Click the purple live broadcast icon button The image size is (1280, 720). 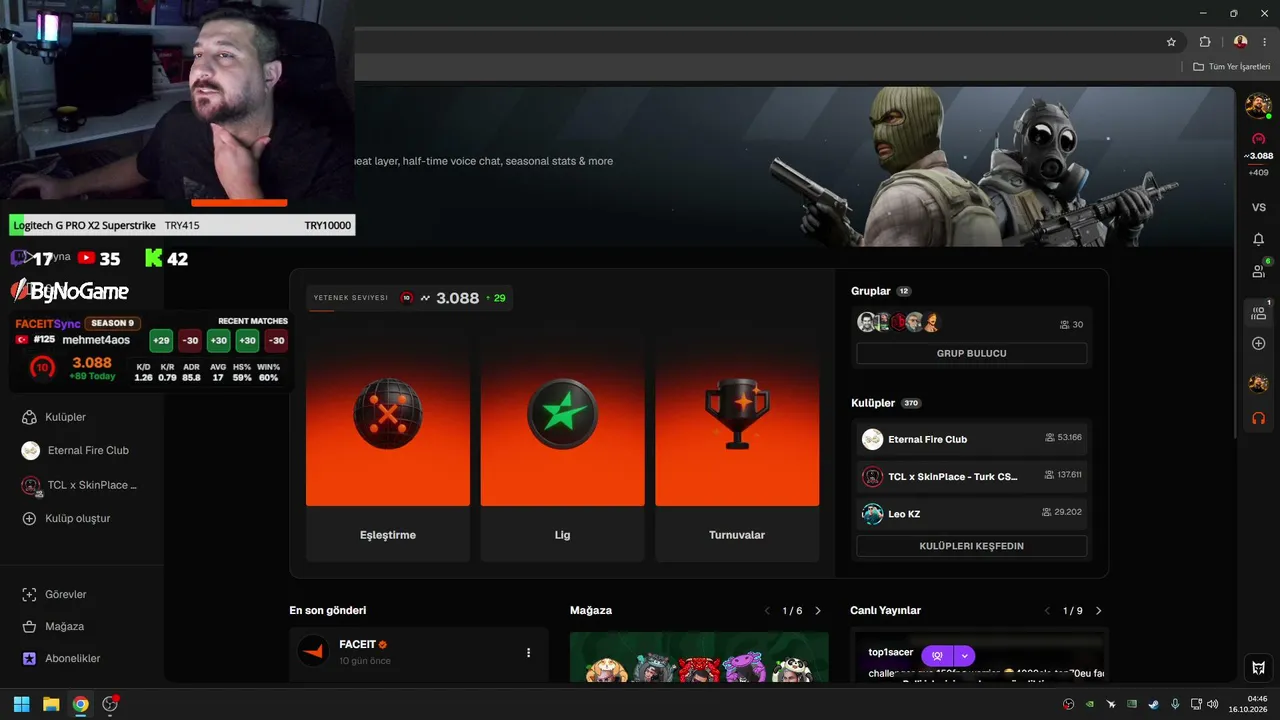938,656
